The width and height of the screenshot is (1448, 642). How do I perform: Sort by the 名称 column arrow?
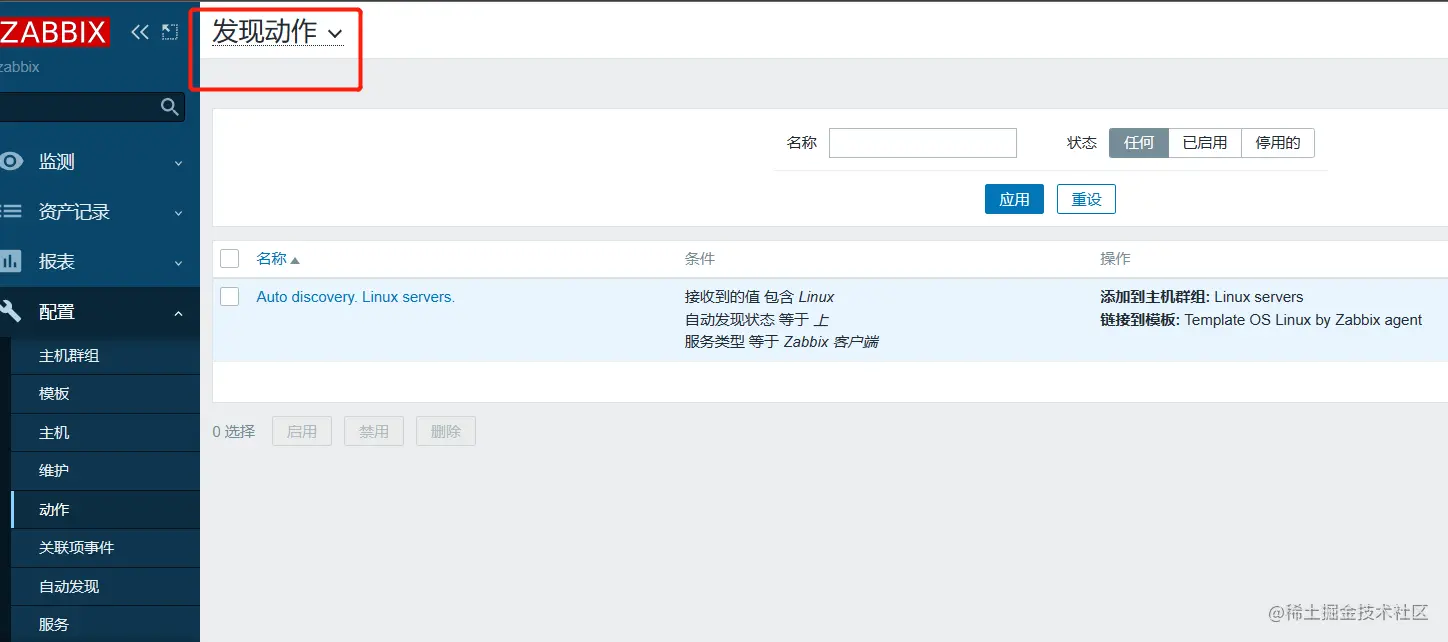click(x=295, y=260)
